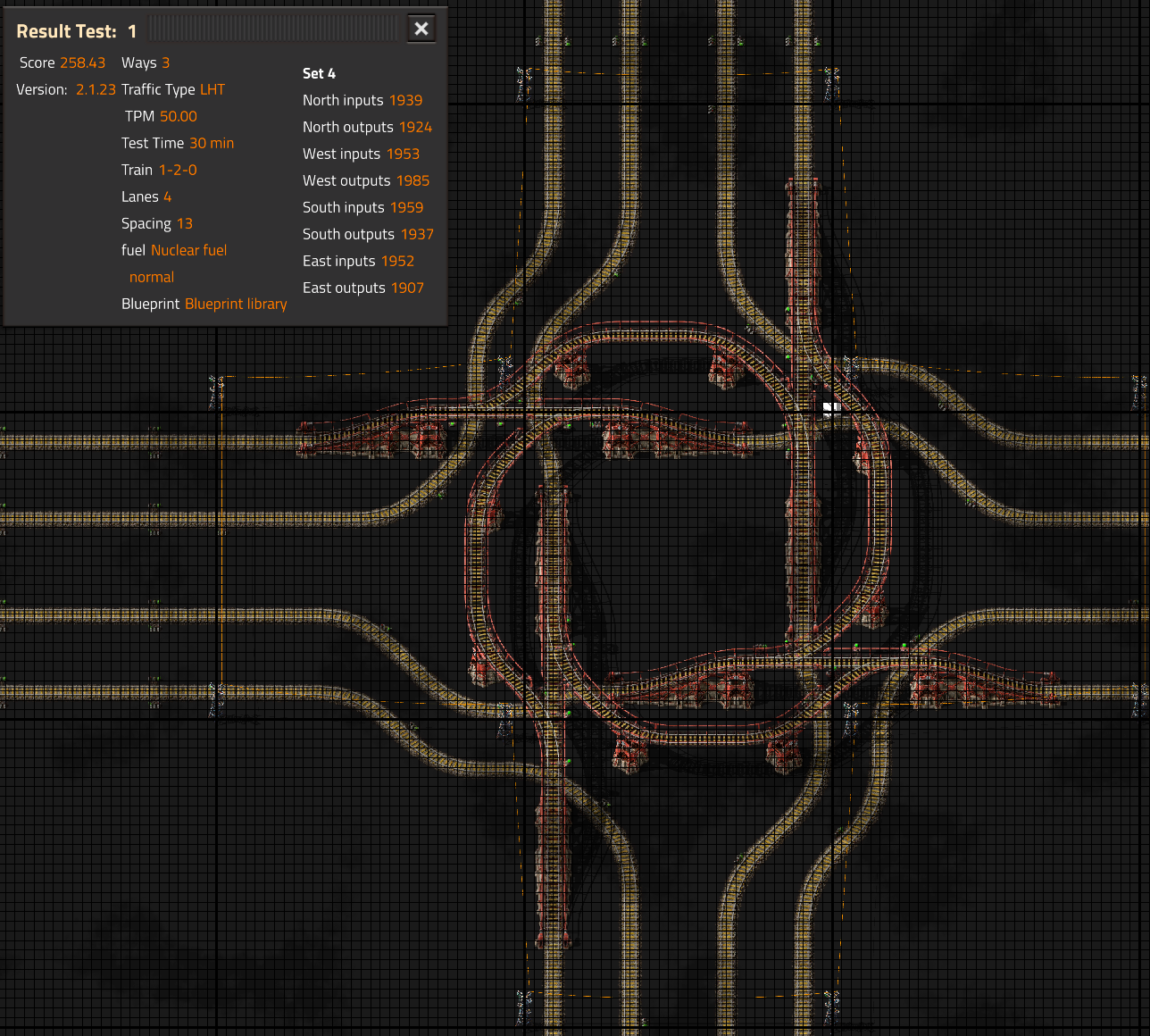Click the Traffic Type LHT value
The height and width of the screenshot is (1036, 1150).
(212, 89)
